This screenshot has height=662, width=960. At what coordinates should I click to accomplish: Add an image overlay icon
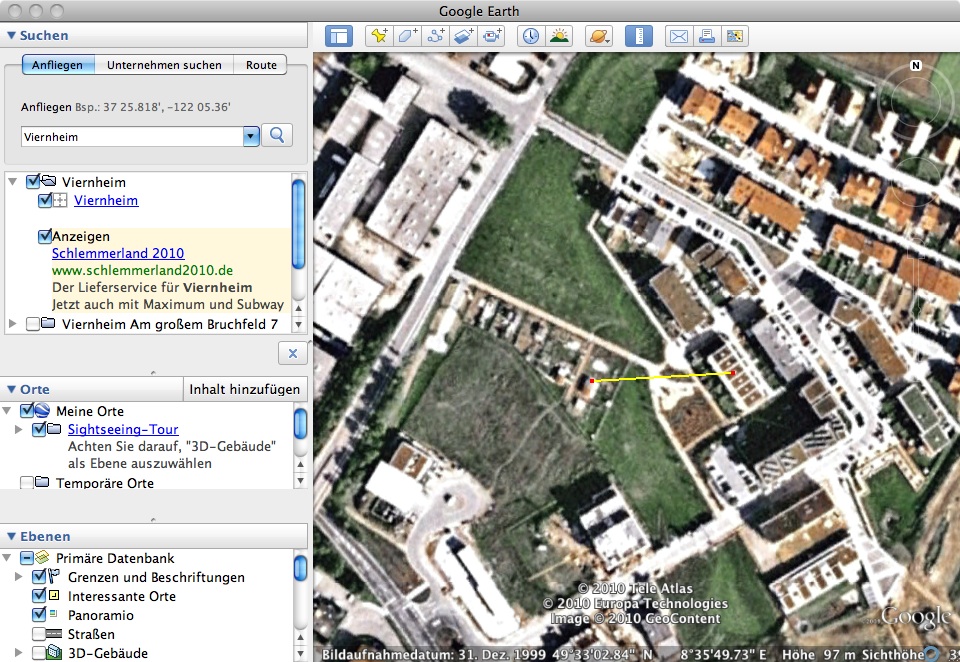click(x=463, y=36)
